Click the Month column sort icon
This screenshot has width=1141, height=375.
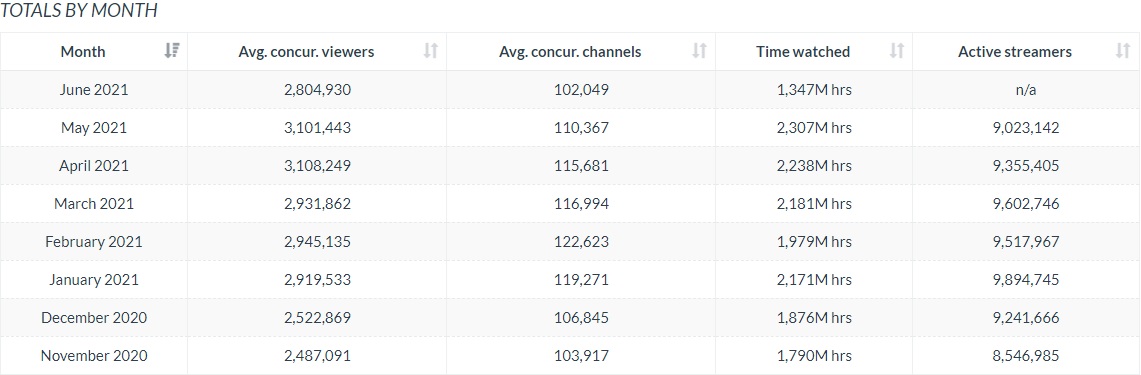click(x=172, y=51)
